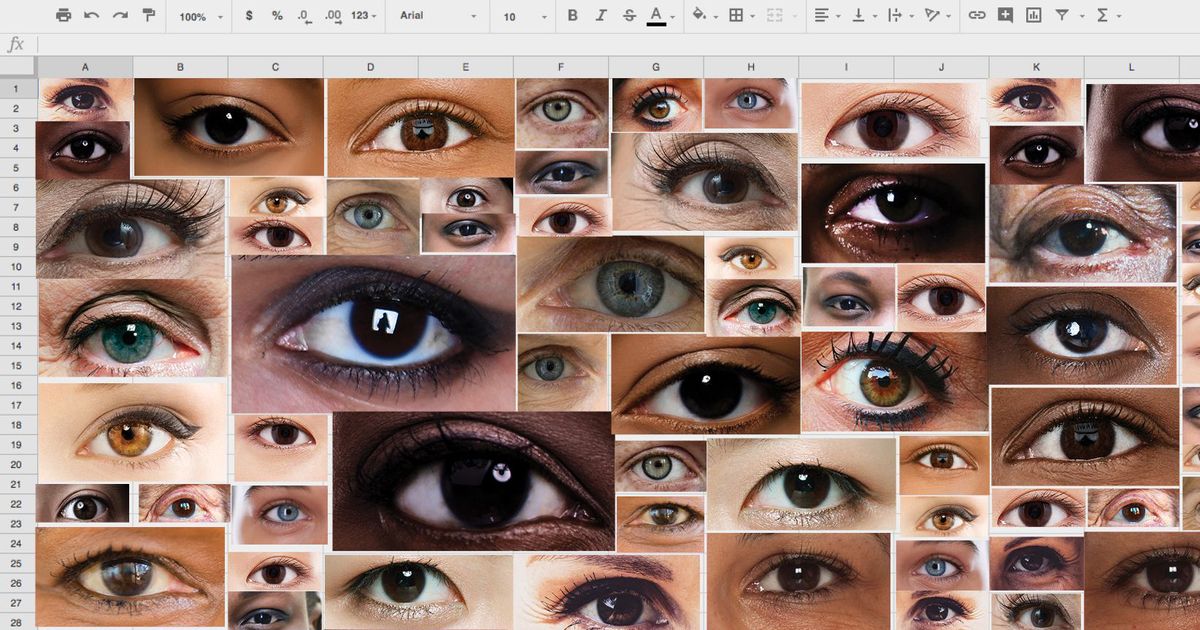
Task: Select column B header
Action: [x=180, y=67]
